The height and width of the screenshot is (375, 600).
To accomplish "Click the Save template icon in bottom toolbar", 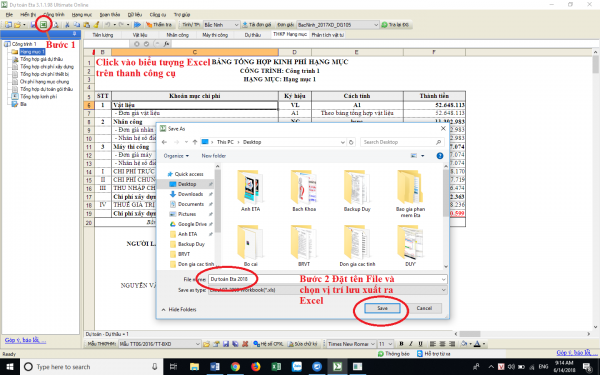I will pos(226,344).
